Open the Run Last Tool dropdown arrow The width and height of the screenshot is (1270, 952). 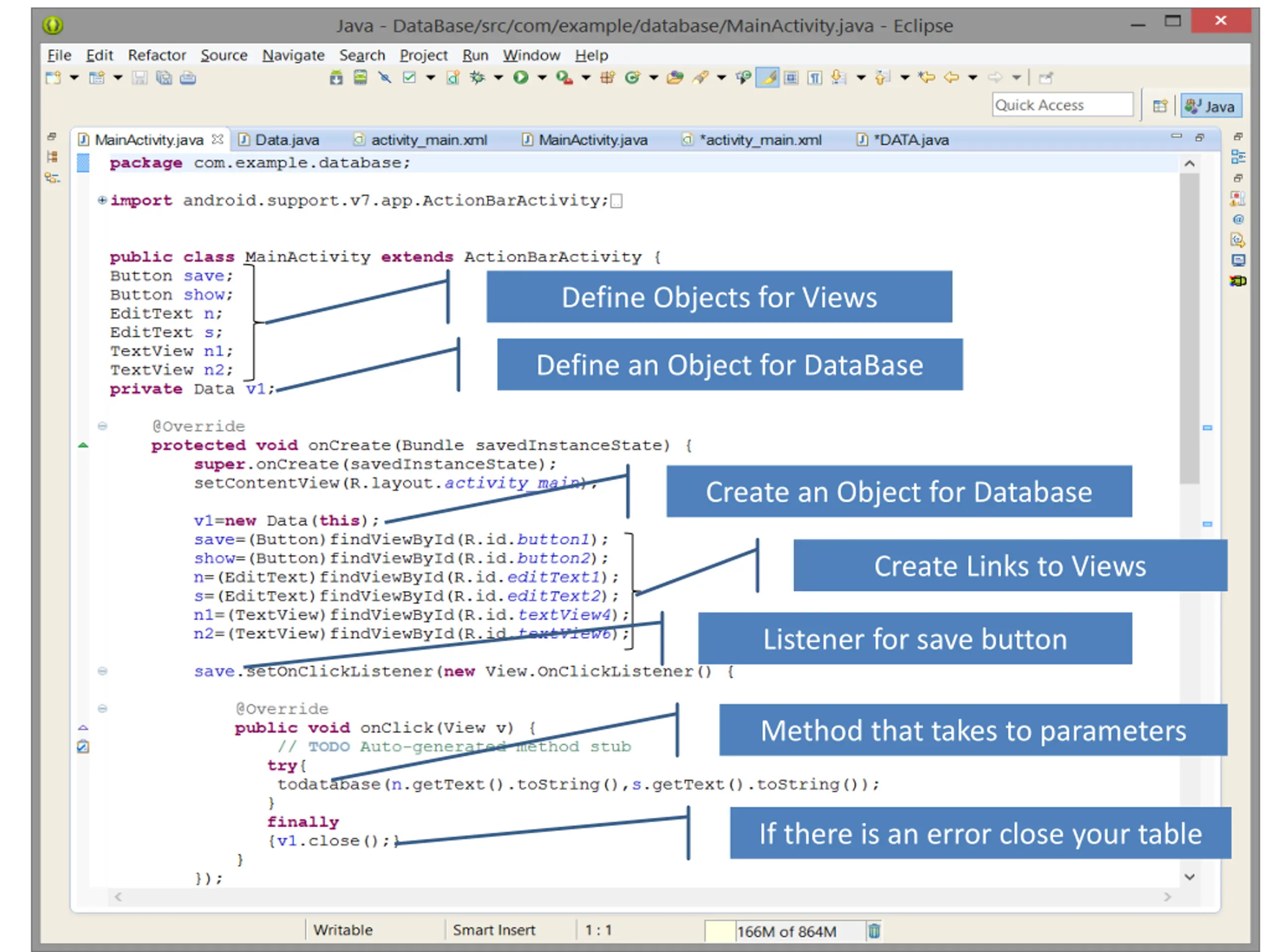pos(585,77)
